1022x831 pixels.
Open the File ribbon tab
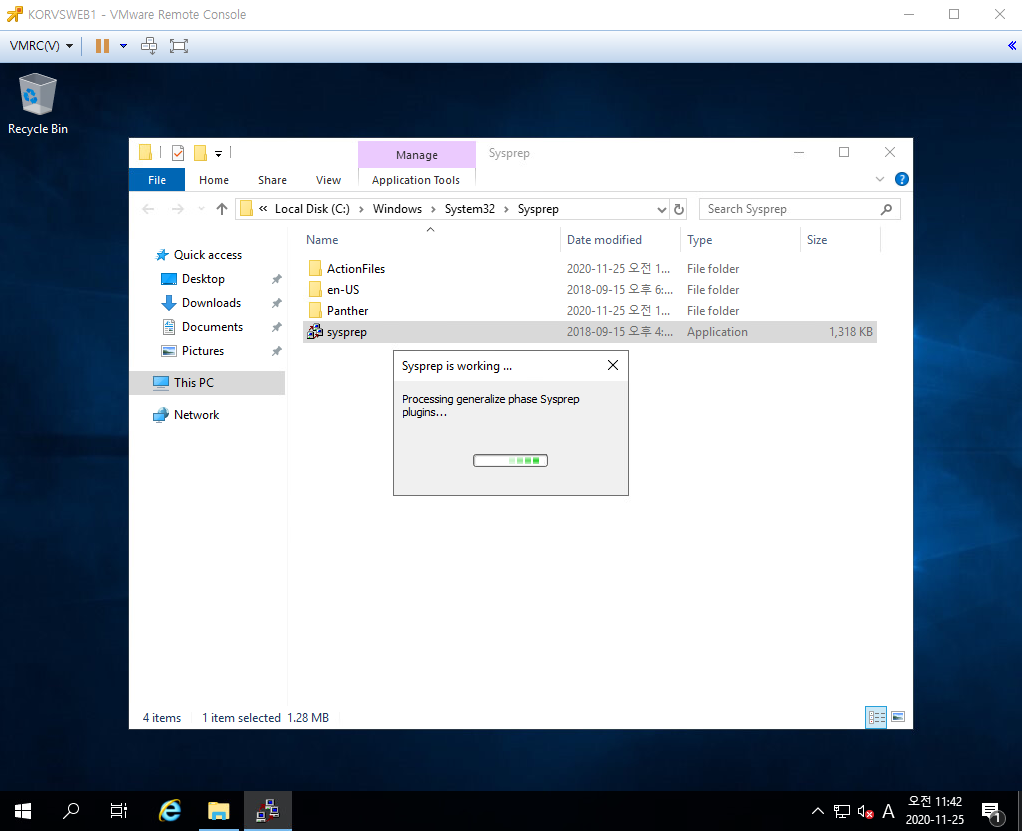[157, 180]
